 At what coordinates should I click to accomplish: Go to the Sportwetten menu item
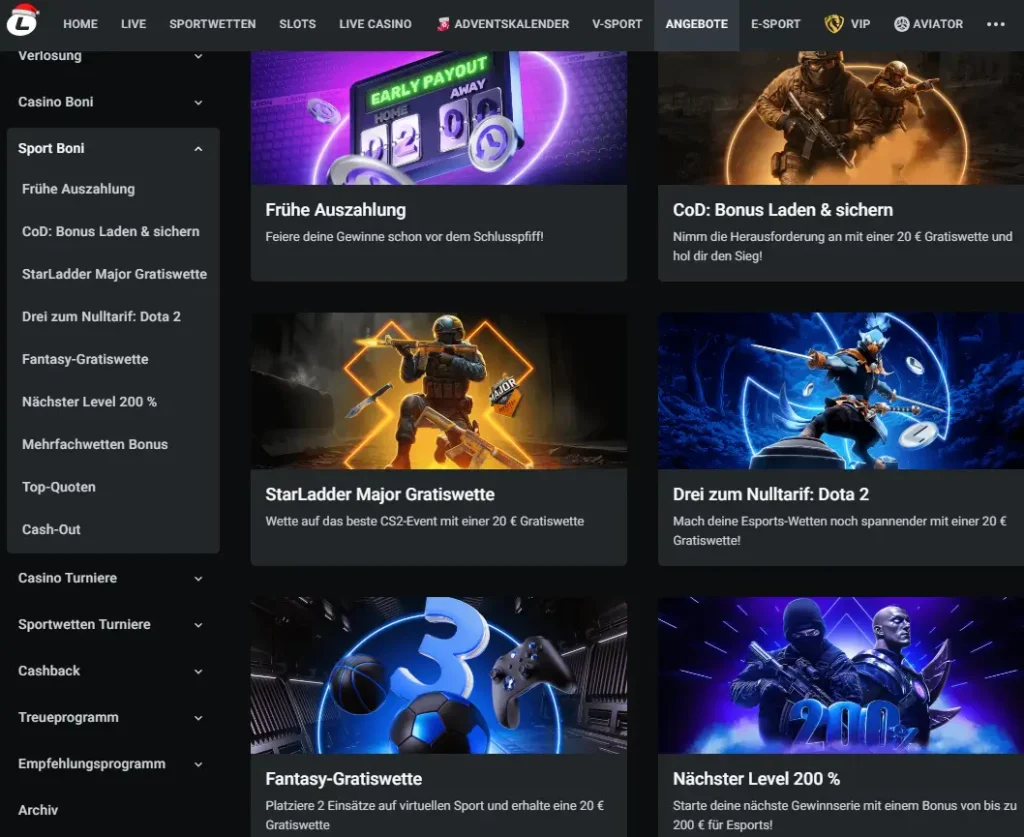click(212, 24)
